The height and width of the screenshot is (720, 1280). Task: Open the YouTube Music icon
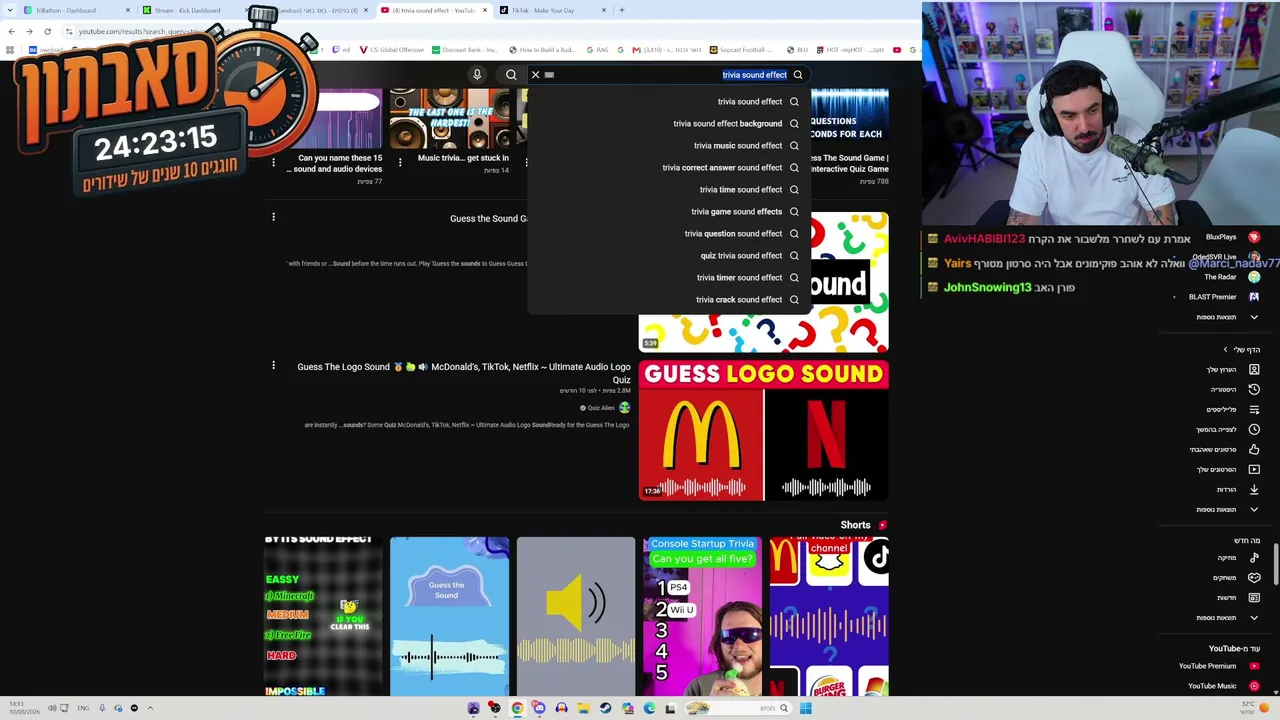(x=1254, y=686)
